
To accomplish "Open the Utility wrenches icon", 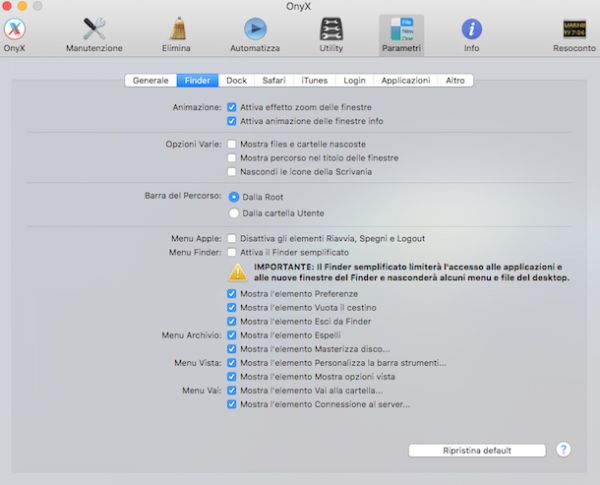I will pos(331,29).
